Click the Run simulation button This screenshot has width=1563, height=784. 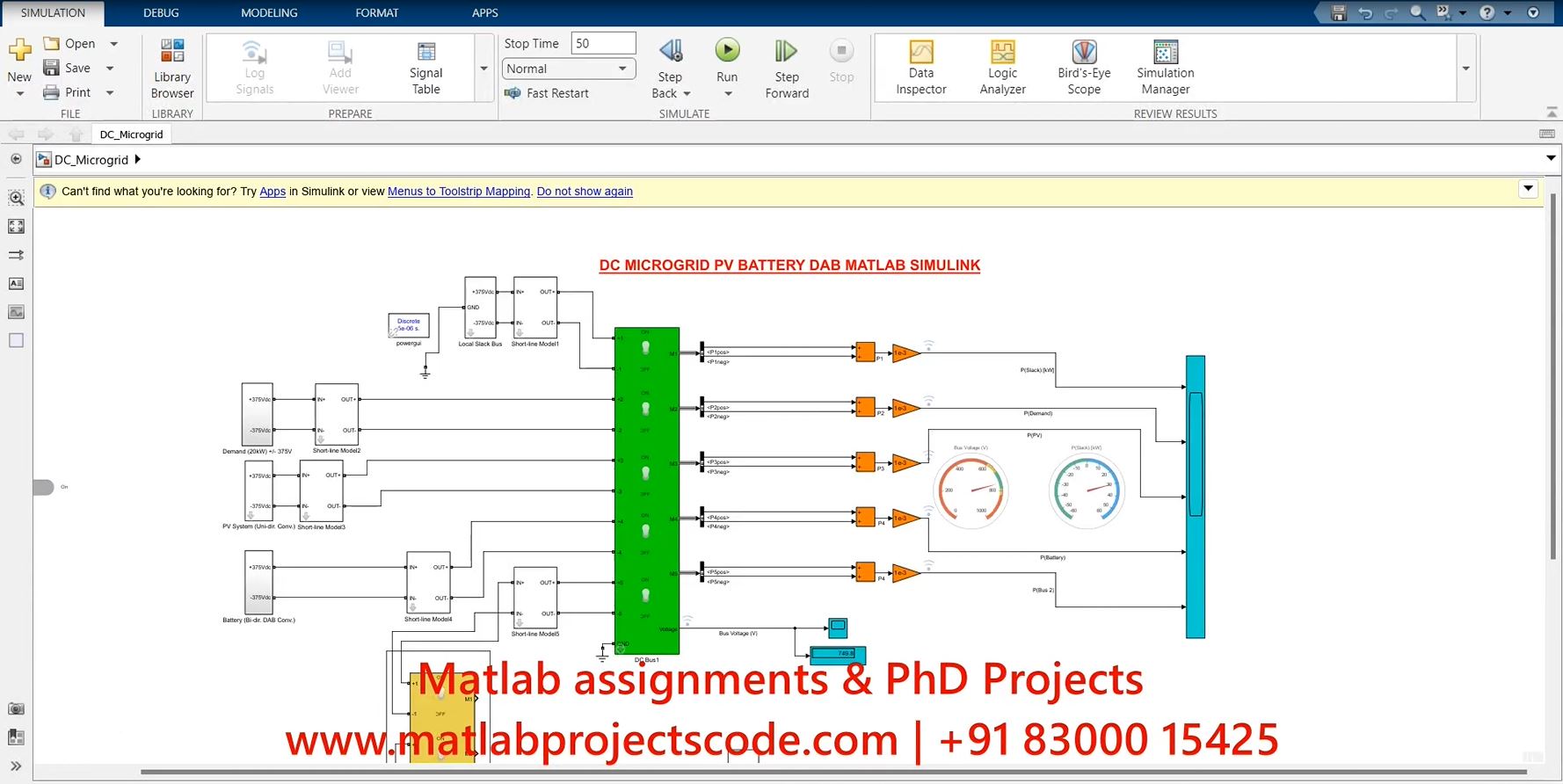click(727, 51)
